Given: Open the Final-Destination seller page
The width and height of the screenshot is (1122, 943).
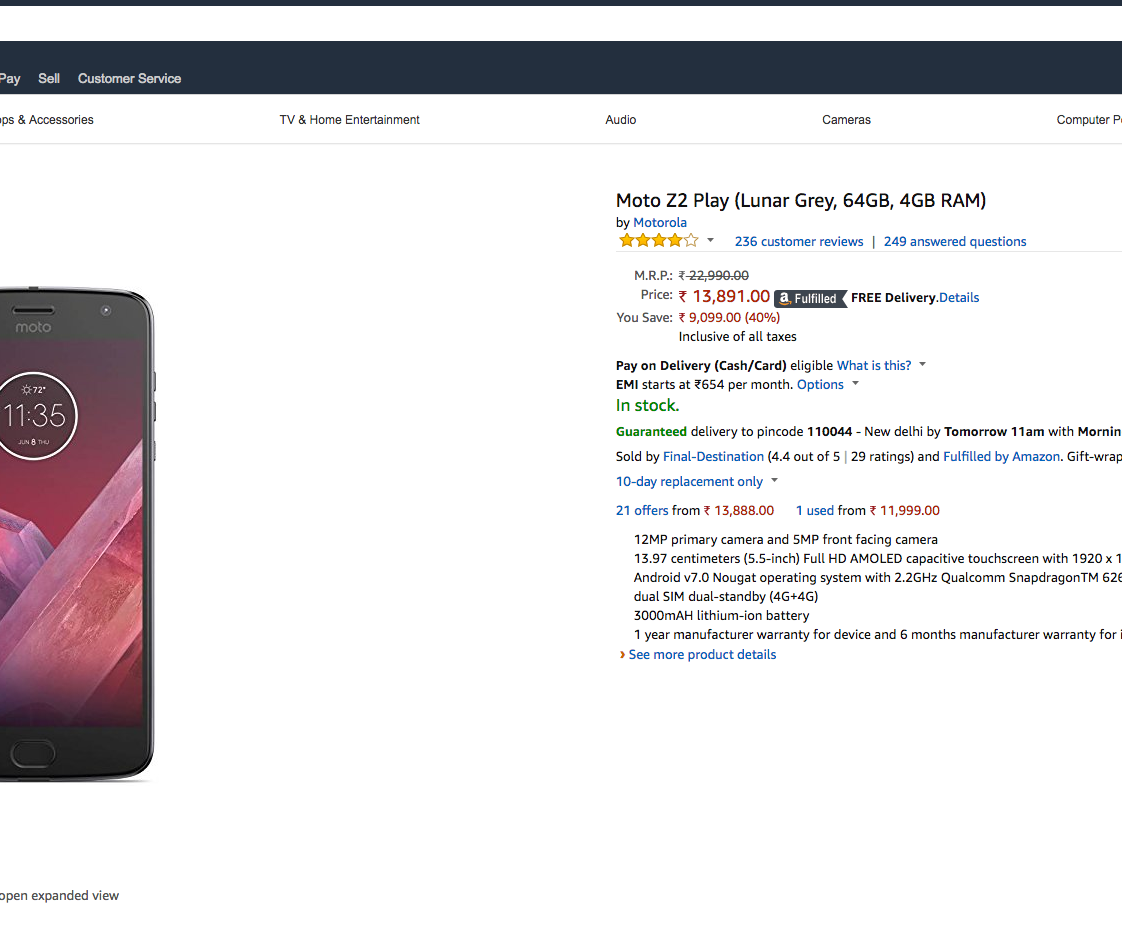Looking at the screenshot, I should point(713,457).
